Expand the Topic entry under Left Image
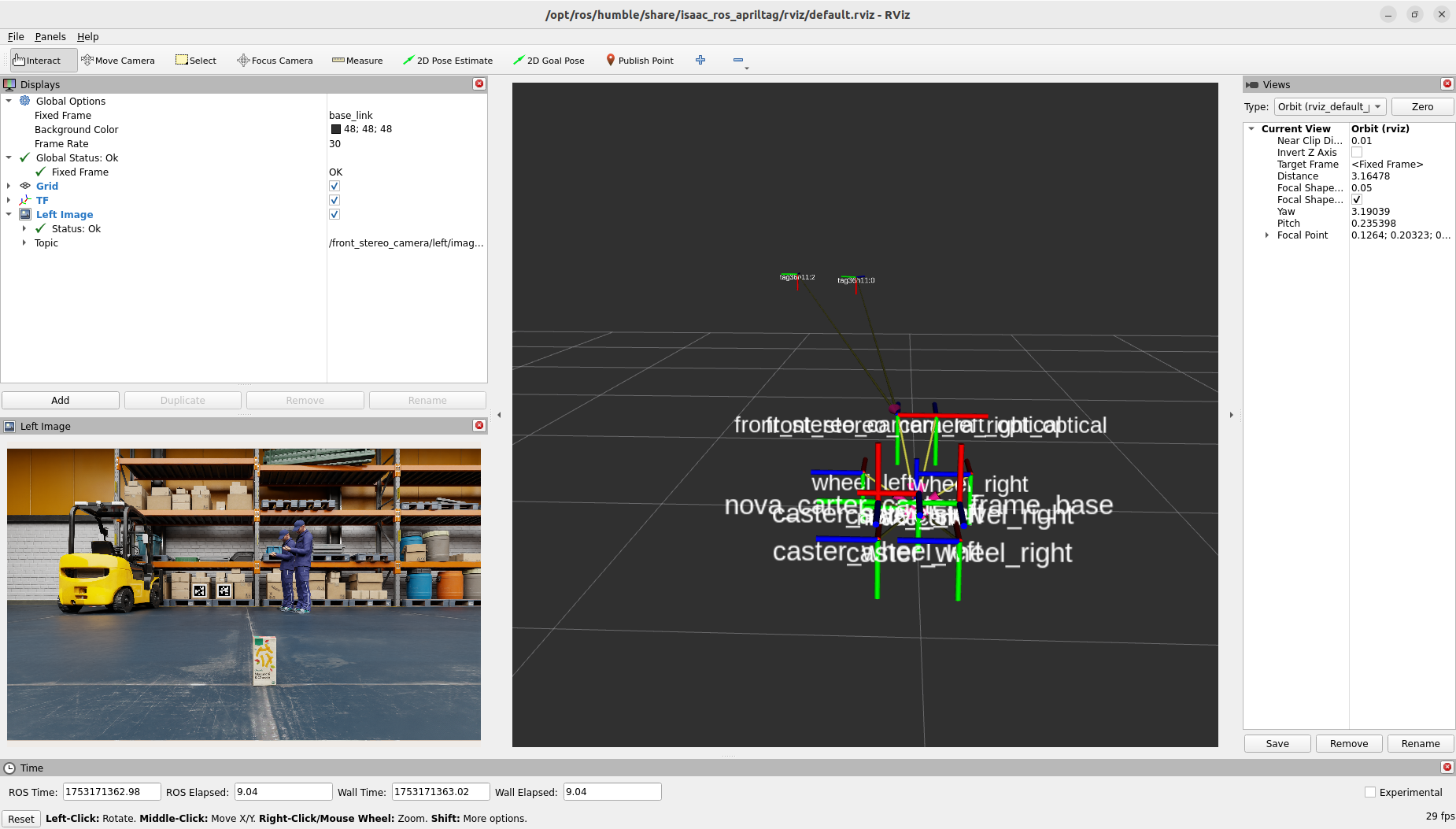 [x=24, y=243]
